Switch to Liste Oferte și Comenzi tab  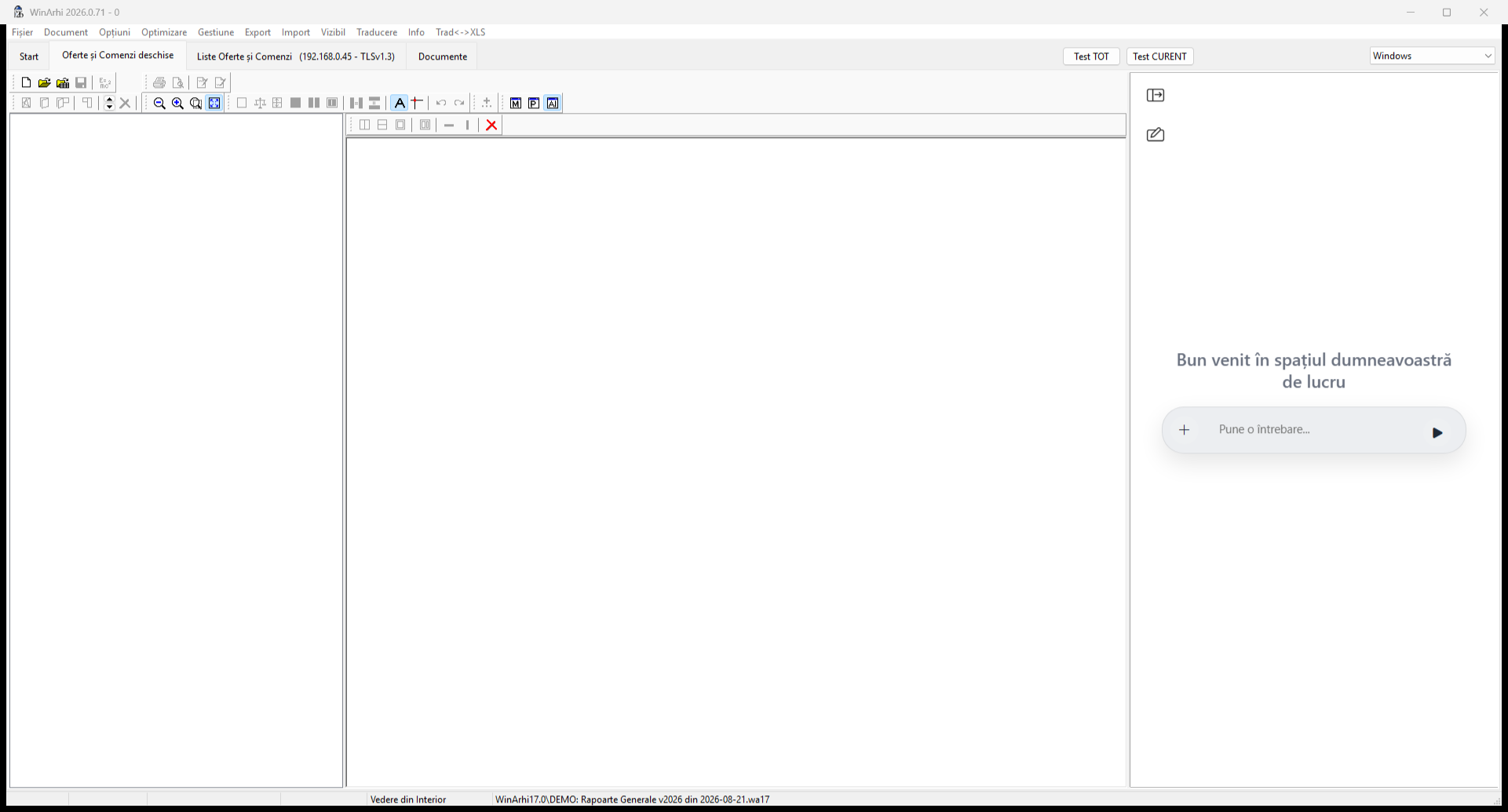tap(296, 56)
